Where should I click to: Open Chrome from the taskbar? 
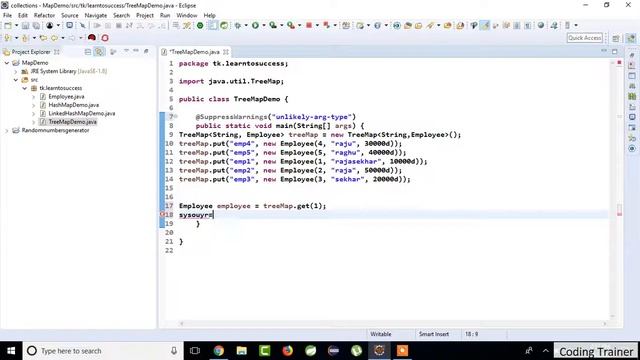pos(219,351)
